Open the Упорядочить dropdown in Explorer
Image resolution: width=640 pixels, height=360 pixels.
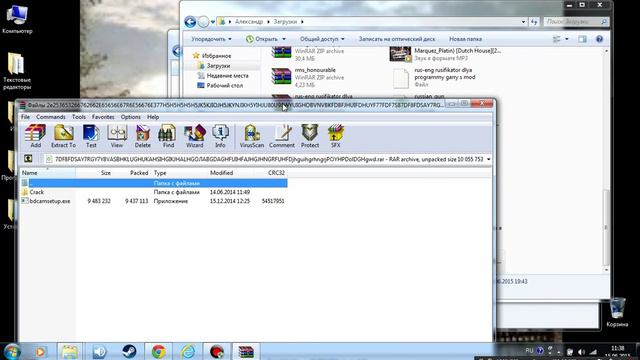[x=211, y=39]
